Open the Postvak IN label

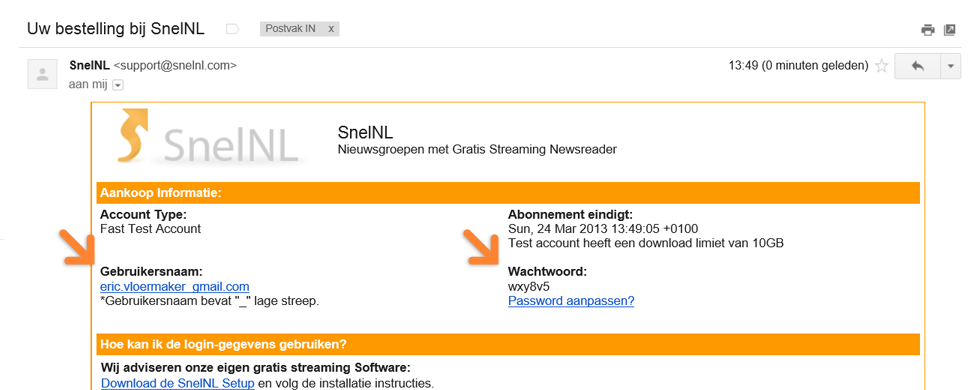(291, 29)
